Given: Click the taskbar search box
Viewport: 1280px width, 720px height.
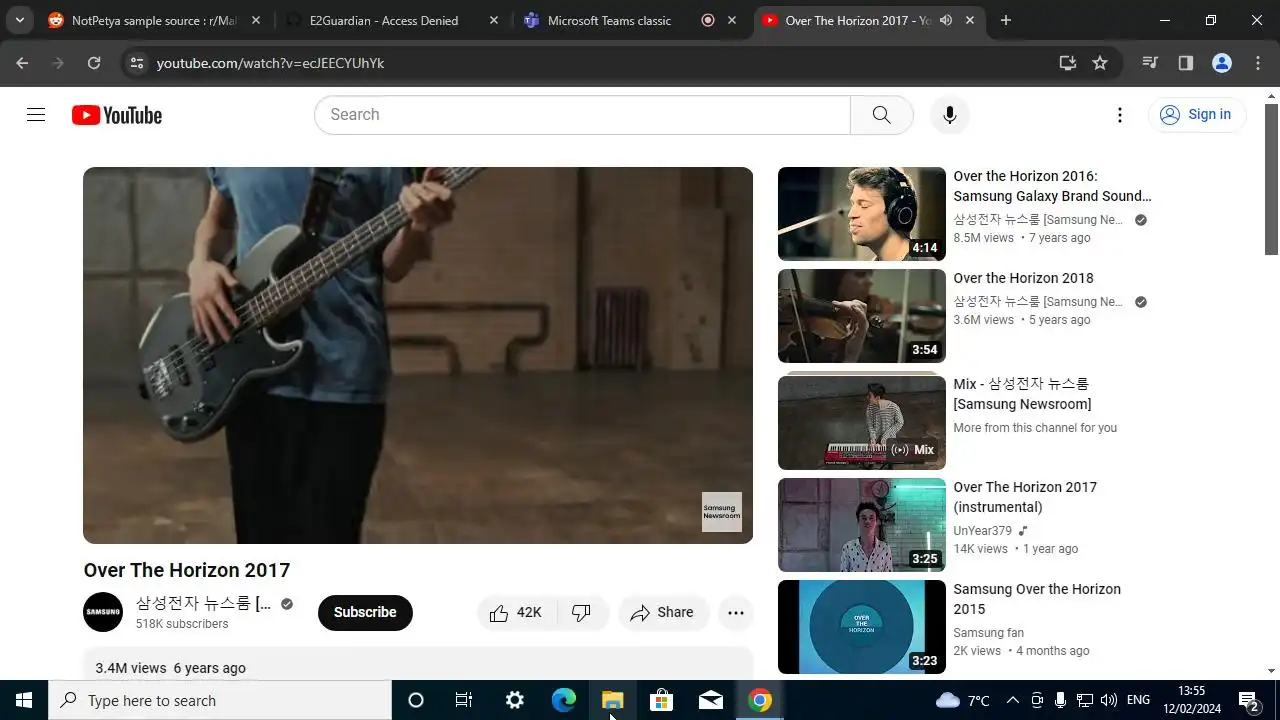Looking at the screenshot, I should click(x=220, y=701).
